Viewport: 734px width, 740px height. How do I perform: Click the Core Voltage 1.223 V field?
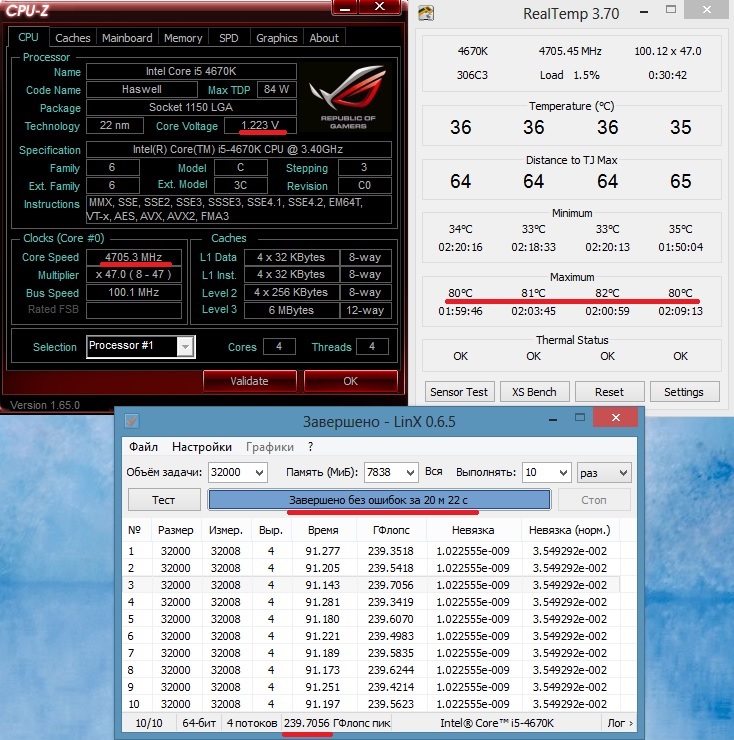pyautogui.click(x=261, y=125)
